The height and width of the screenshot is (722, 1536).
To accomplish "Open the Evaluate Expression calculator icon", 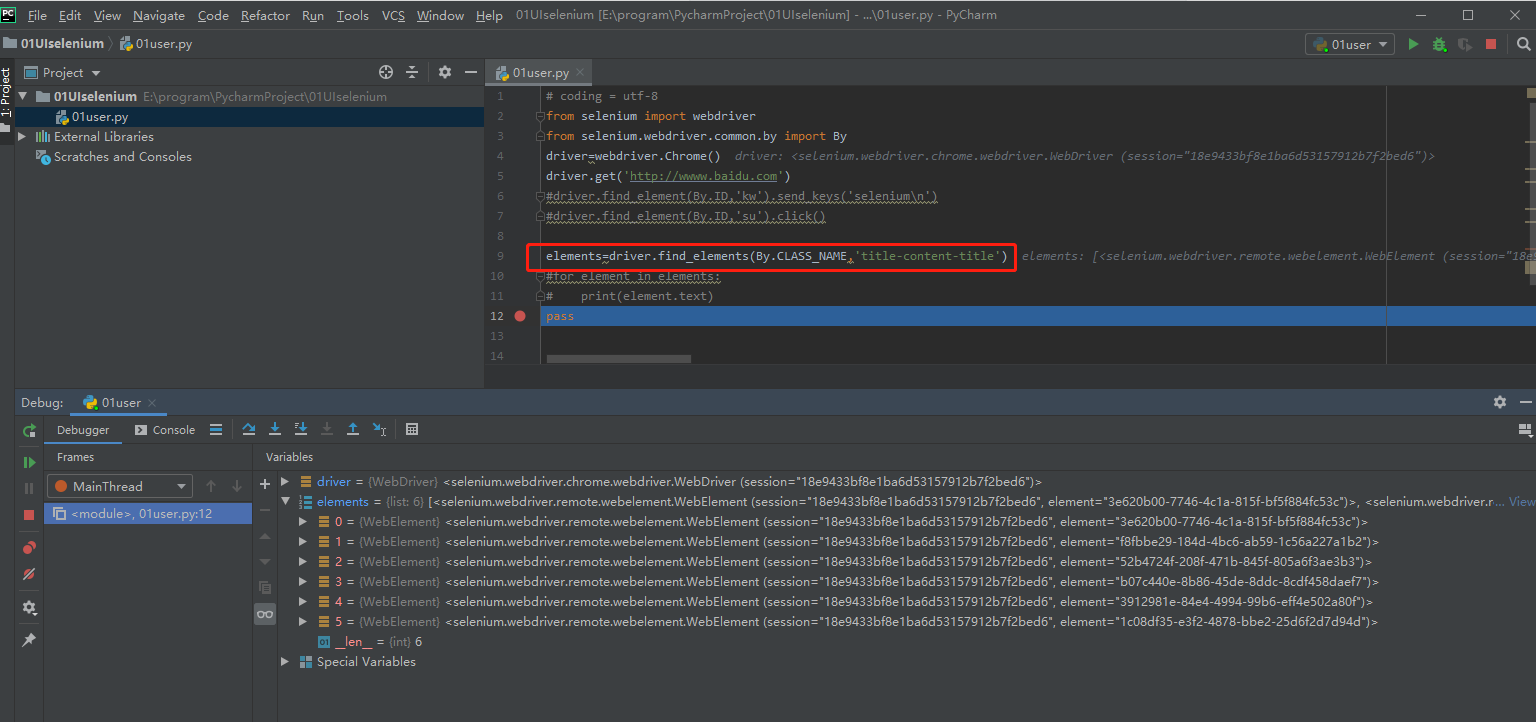I will pyautogui.click(x=412, y=429).
